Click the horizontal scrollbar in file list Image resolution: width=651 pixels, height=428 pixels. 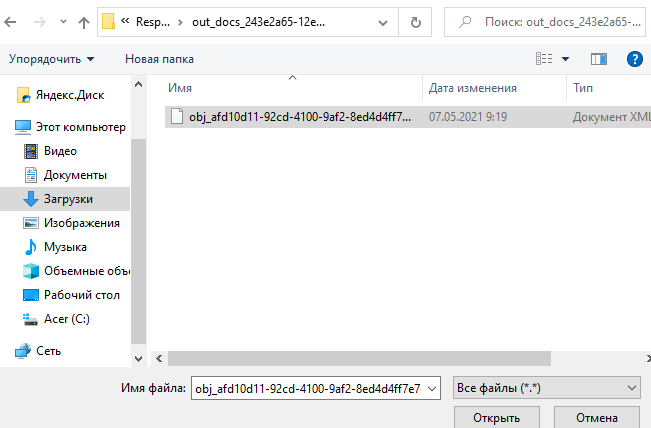point(360,357)
